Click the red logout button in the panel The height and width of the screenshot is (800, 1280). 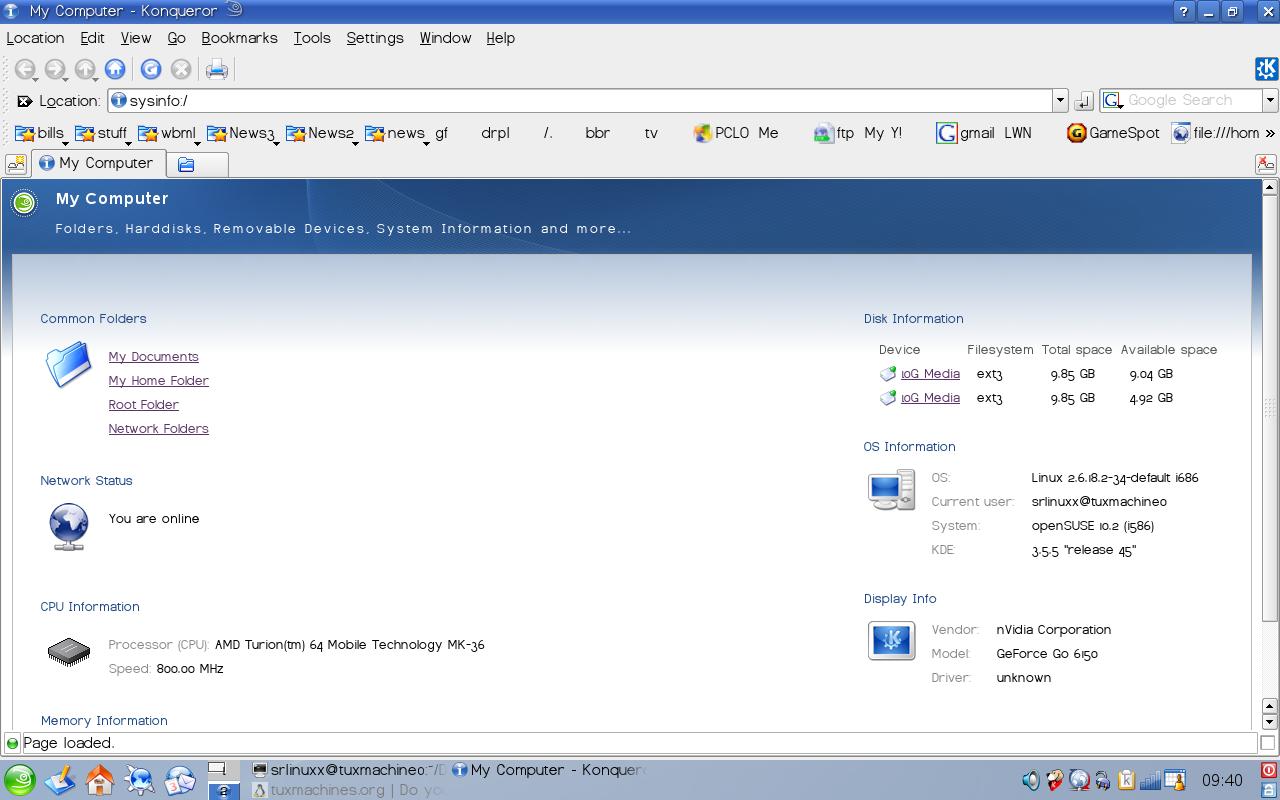[1269, 770]
